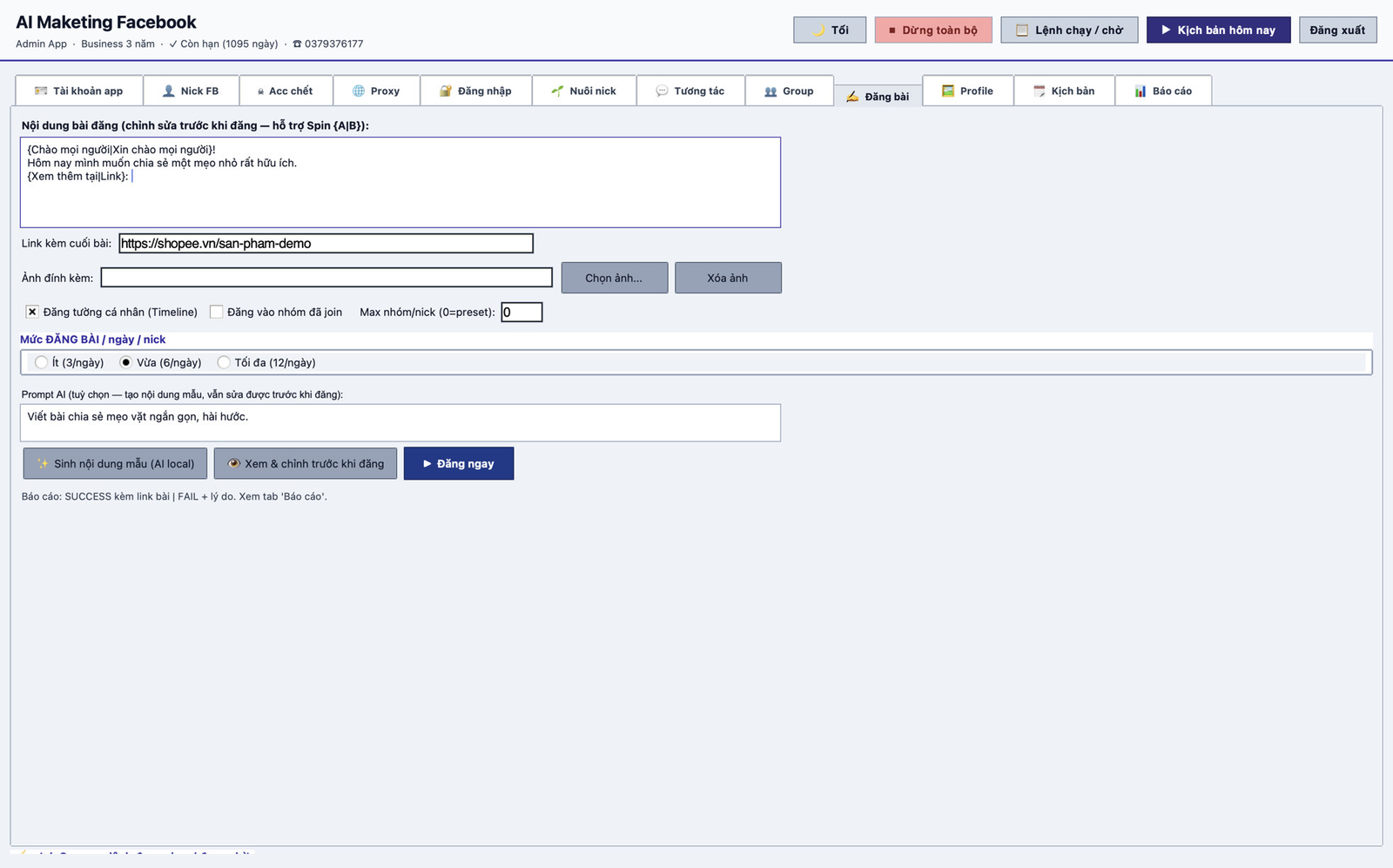Click the Max nhóm/nick number field
This screenshot has width=1393, height=868.
pyautogui.click(x=522, y=312)
